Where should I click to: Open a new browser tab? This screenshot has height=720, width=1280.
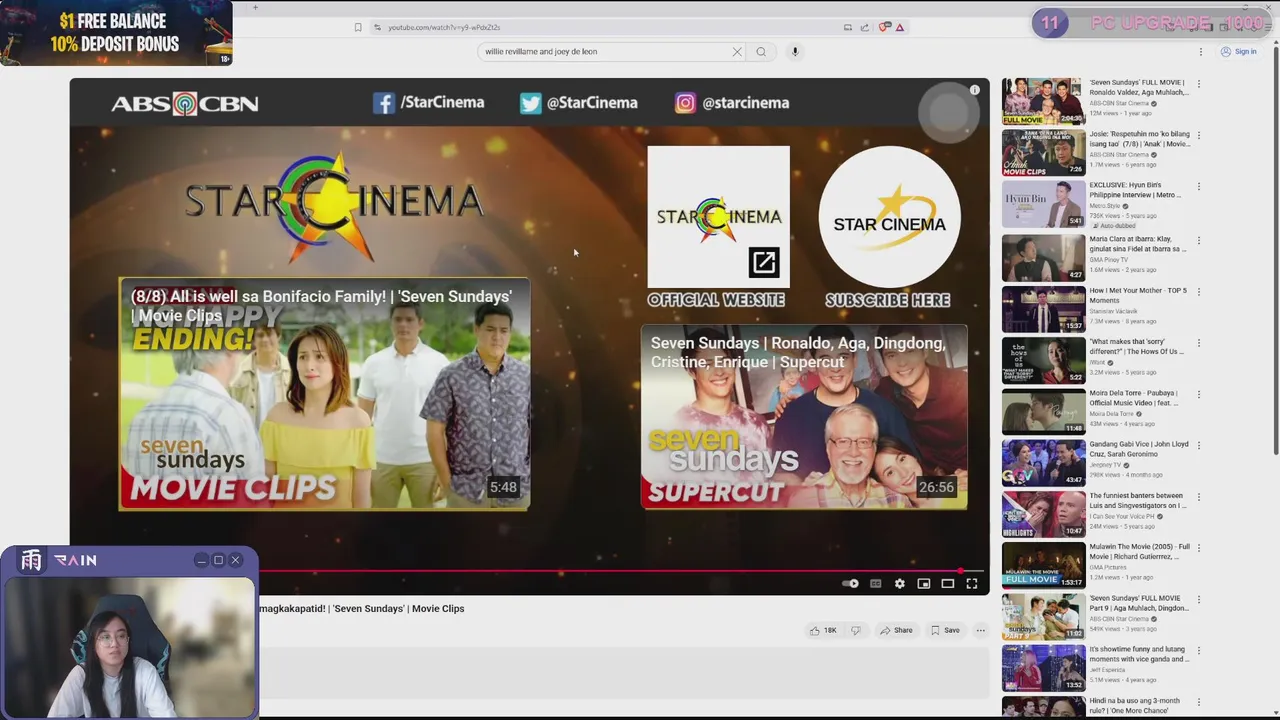pyautogui.click(x=255, y=7)
